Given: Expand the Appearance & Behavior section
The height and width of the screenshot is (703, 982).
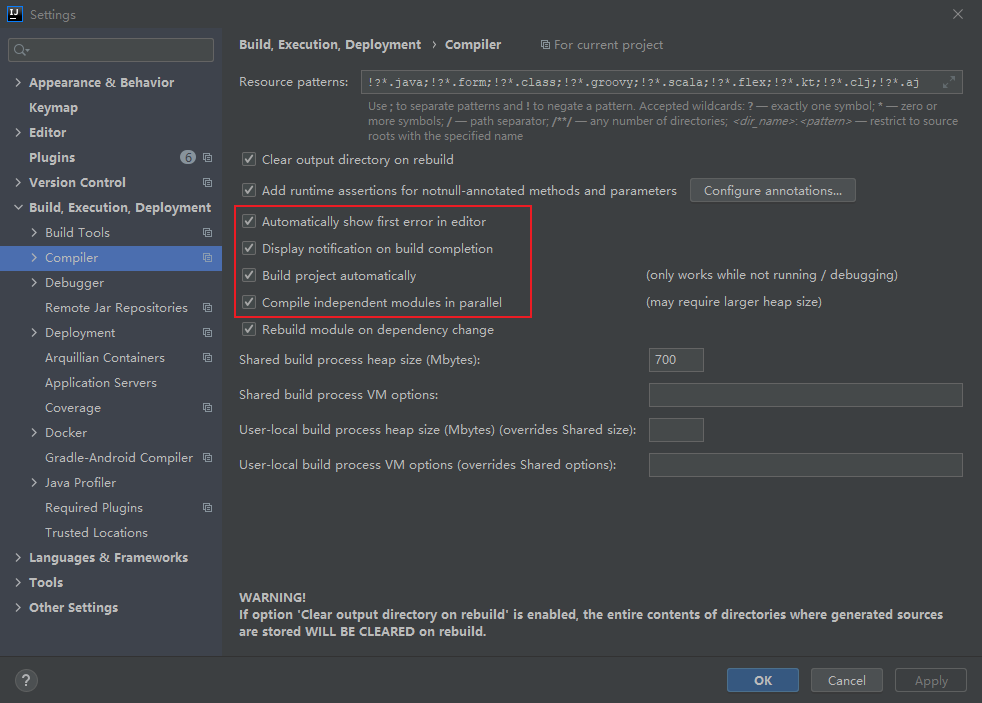Looking at the screenshot, I should [x=18, y=83].
